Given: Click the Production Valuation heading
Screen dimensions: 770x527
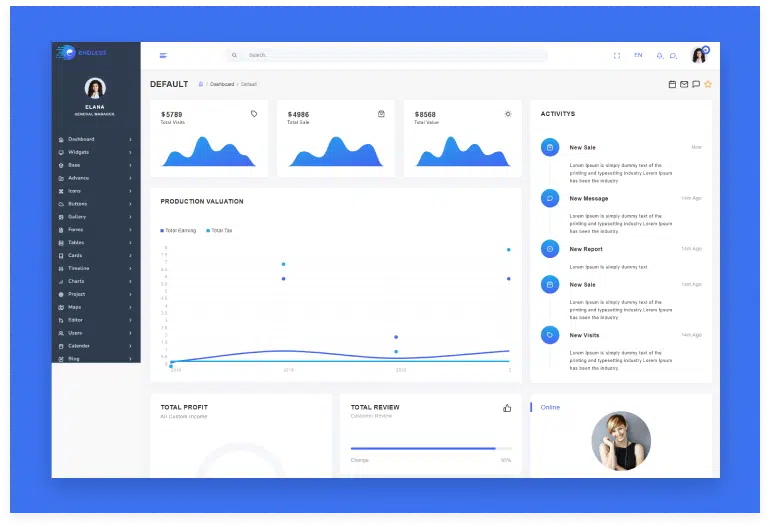Looking at the screenshot, I should click(202, 201).
